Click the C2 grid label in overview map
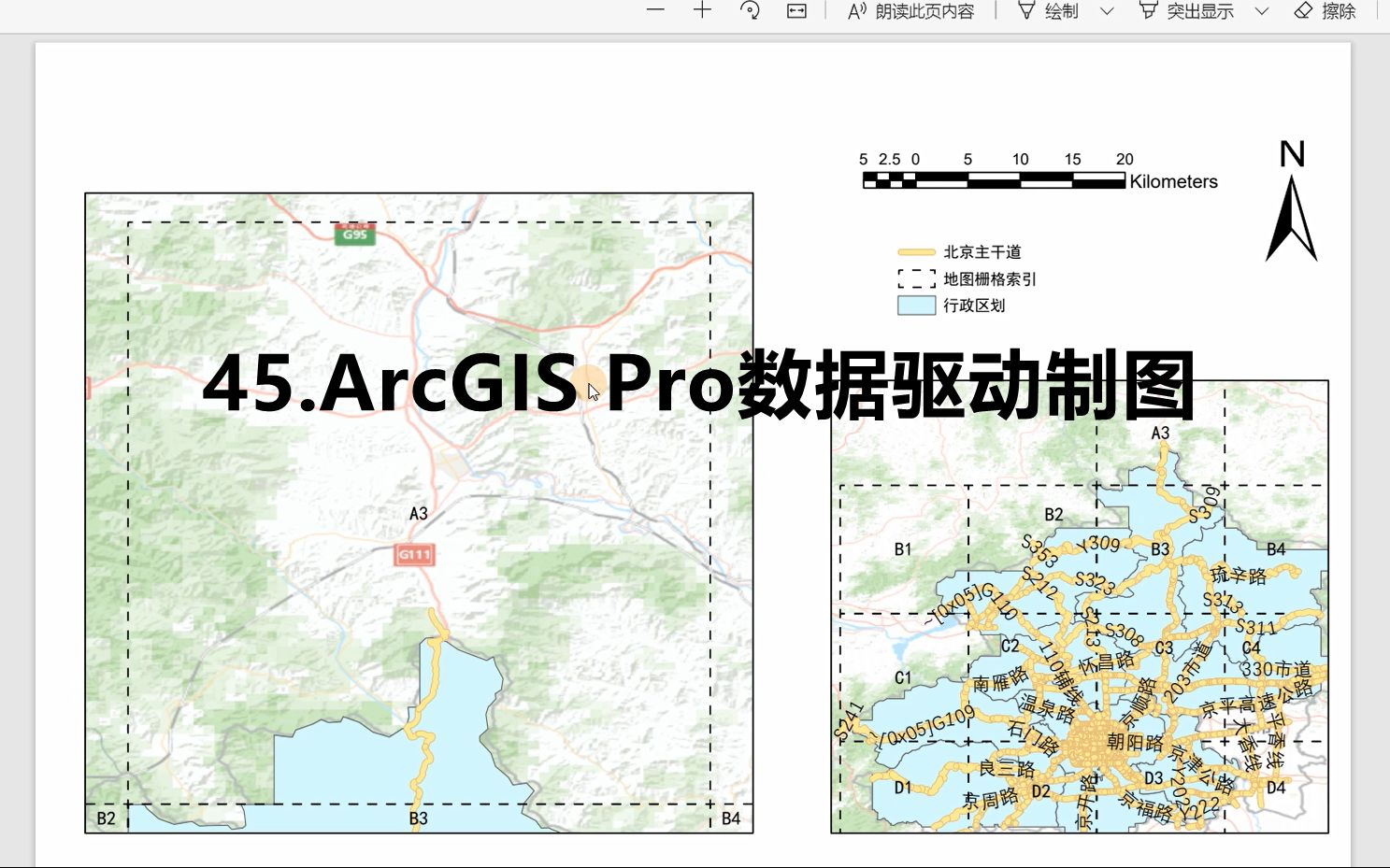1390x868 pixels. [1010, 646]
